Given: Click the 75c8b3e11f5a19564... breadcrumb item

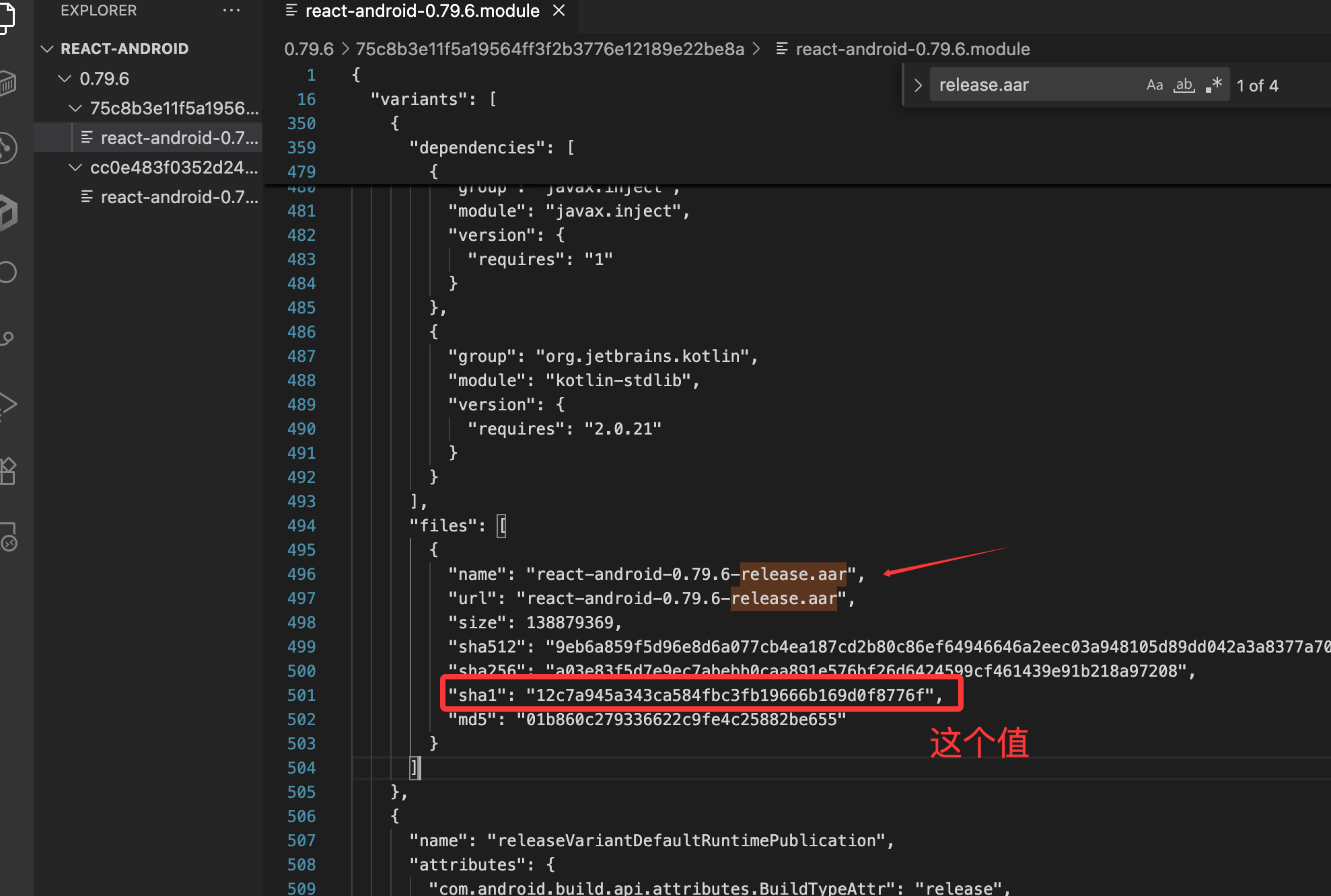Looking at the screenshot, I should (x=549, y=48).
